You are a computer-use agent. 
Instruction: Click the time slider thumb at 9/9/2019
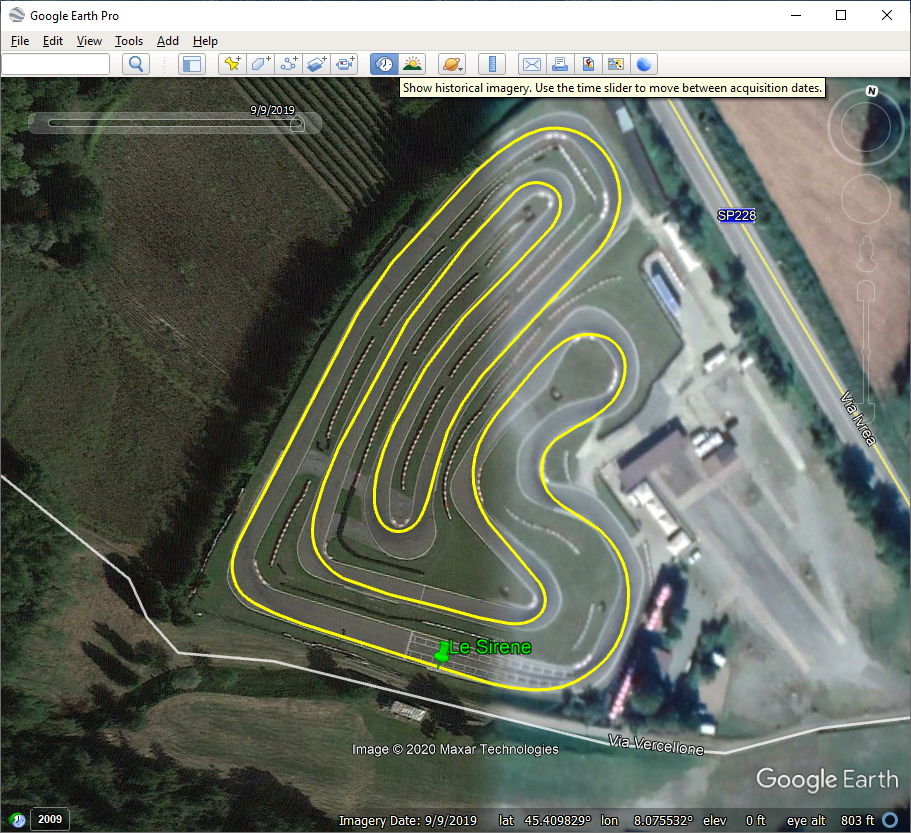point(297,123)
